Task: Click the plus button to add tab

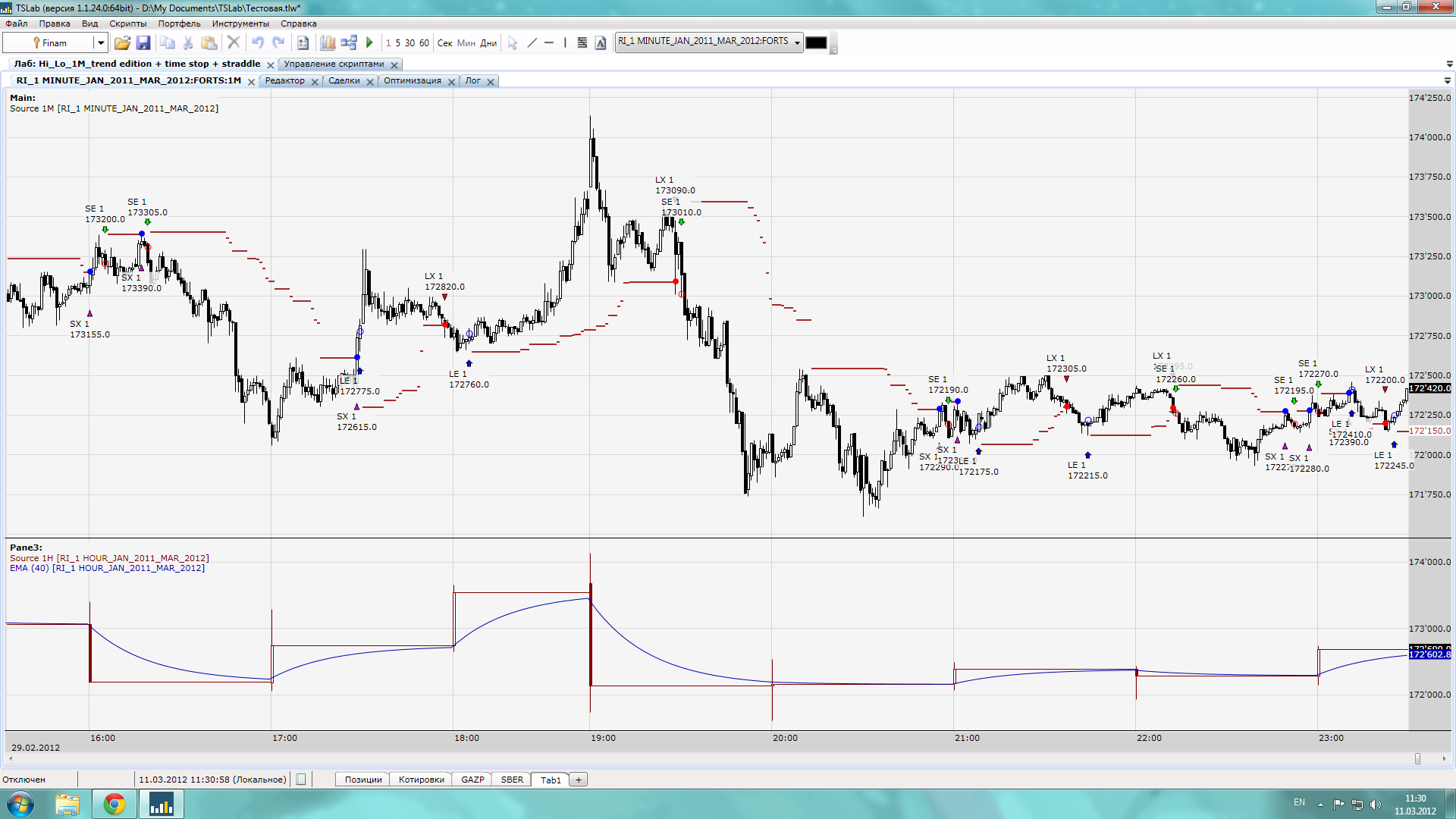Action: [x=579, y=780]
